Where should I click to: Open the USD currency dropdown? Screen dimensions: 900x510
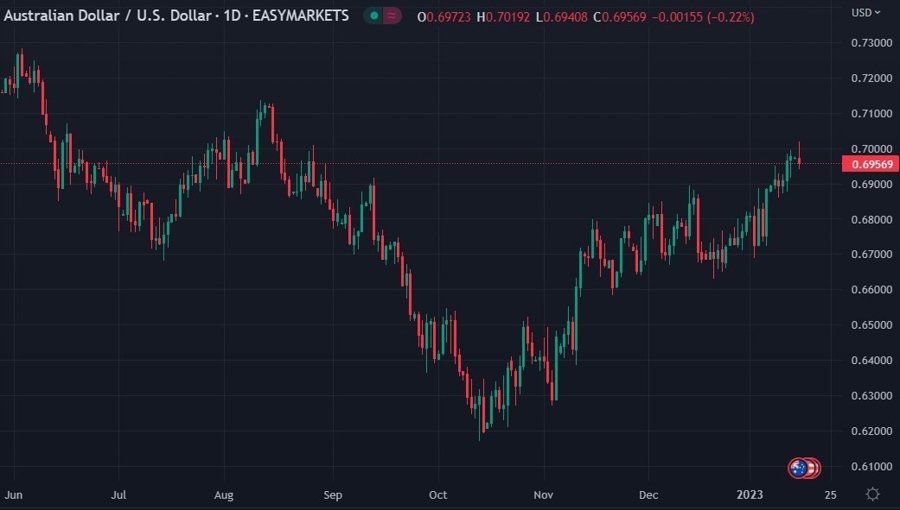866,12
